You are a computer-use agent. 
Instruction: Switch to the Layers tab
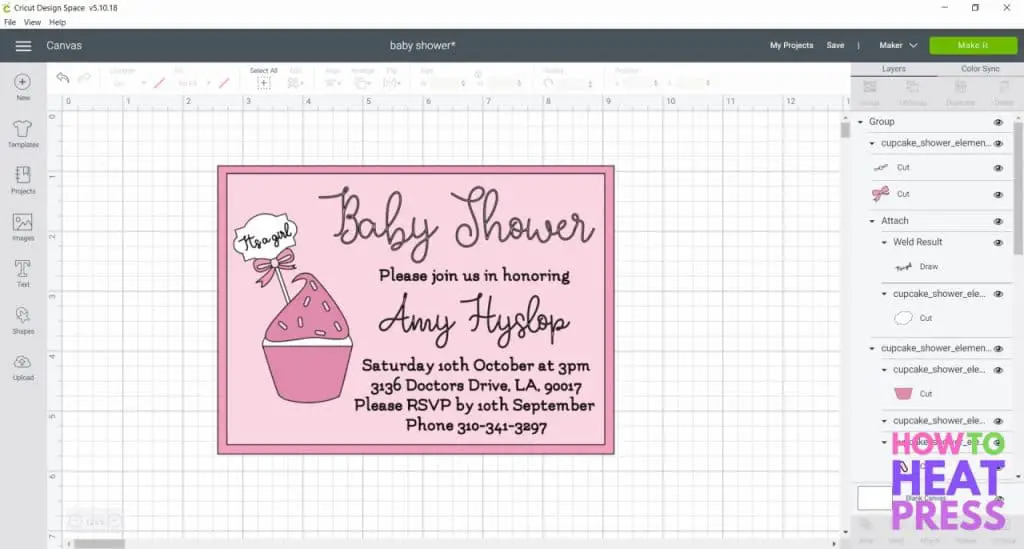[x=893, y=69]
